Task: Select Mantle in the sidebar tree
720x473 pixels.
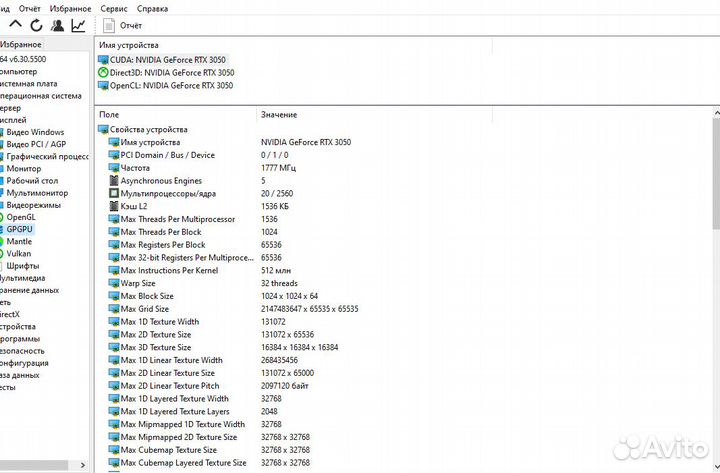Action: point(19,242)
